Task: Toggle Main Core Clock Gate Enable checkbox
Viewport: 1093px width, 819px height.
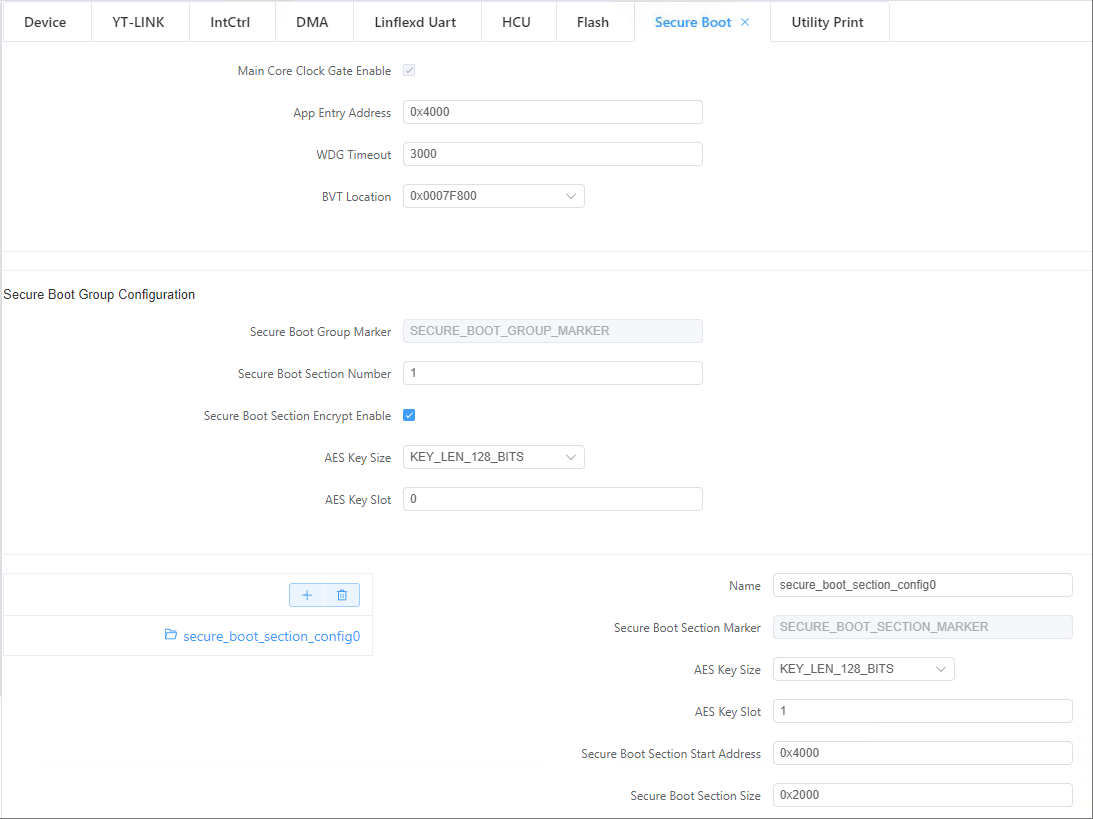Action: pyautogui.click(x=409, y=71)
